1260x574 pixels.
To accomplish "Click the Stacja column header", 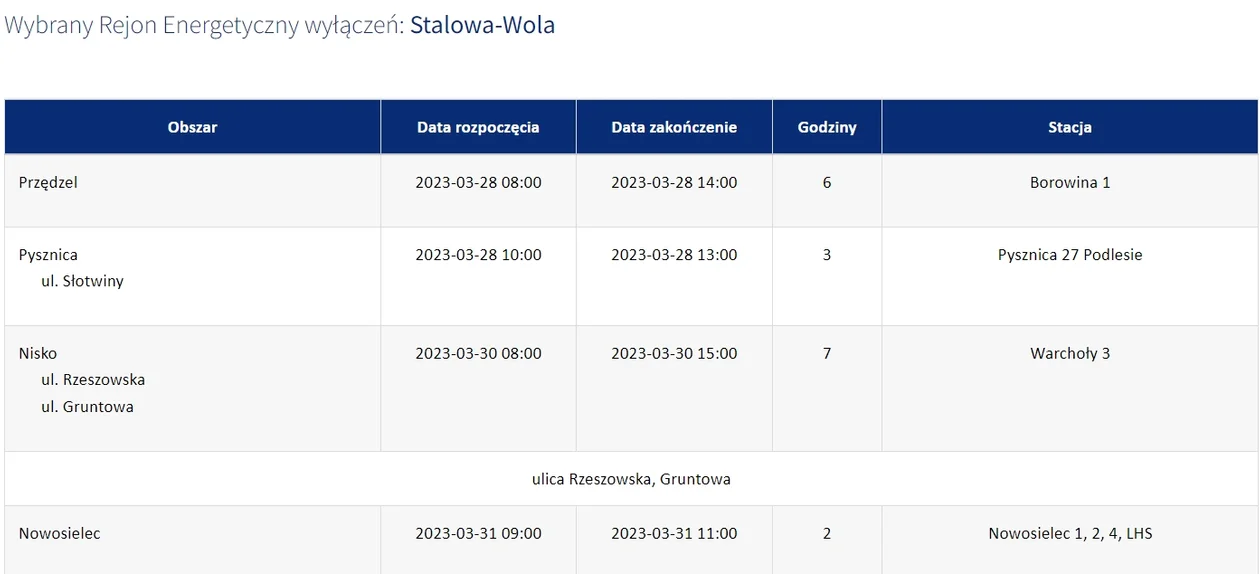I will point(1070,127).
